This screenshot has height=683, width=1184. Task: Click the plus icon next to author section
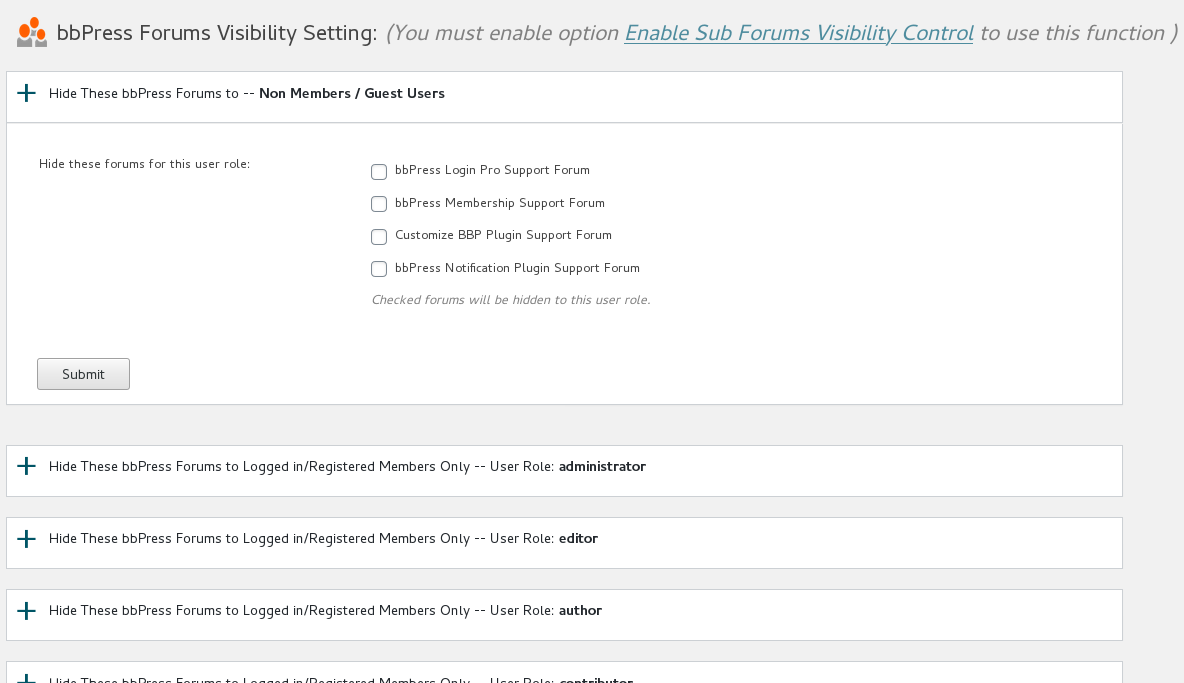(25, 610)
